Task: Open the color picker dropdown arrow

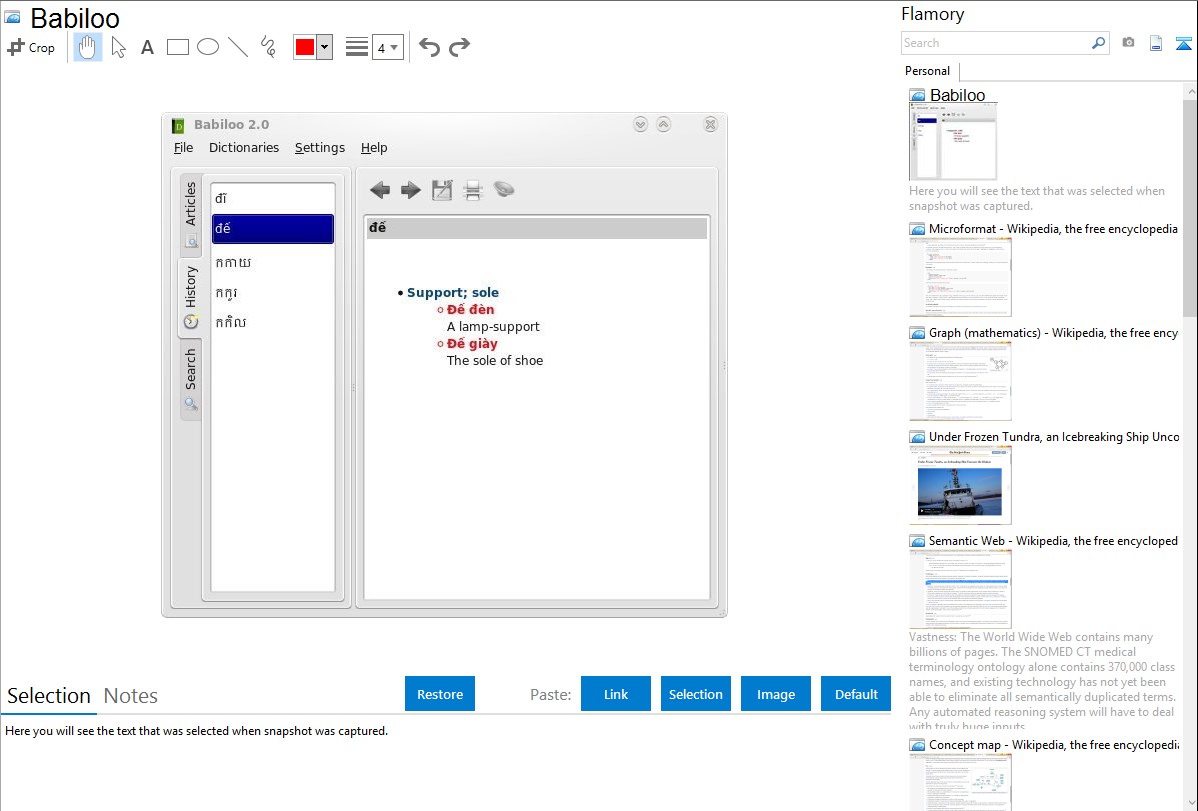Action: pos(325,47)
